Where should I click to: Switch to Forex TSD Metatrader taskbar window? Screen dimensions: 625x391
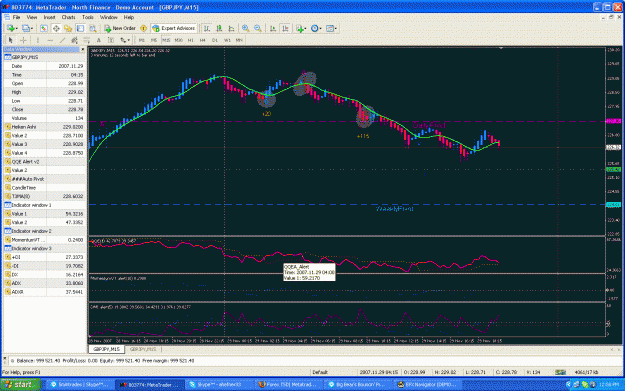288,385
